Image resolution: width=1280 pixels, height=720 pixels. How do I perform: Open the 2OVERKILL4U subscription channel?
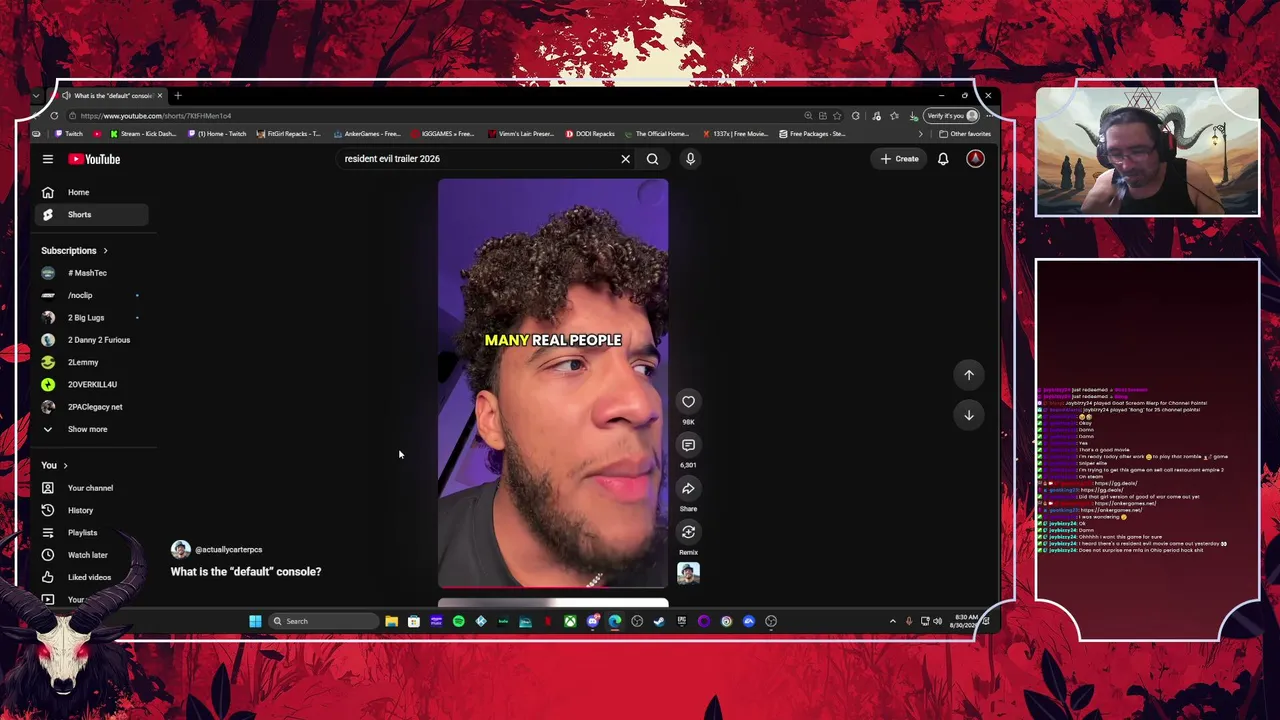tap(93, 384)
